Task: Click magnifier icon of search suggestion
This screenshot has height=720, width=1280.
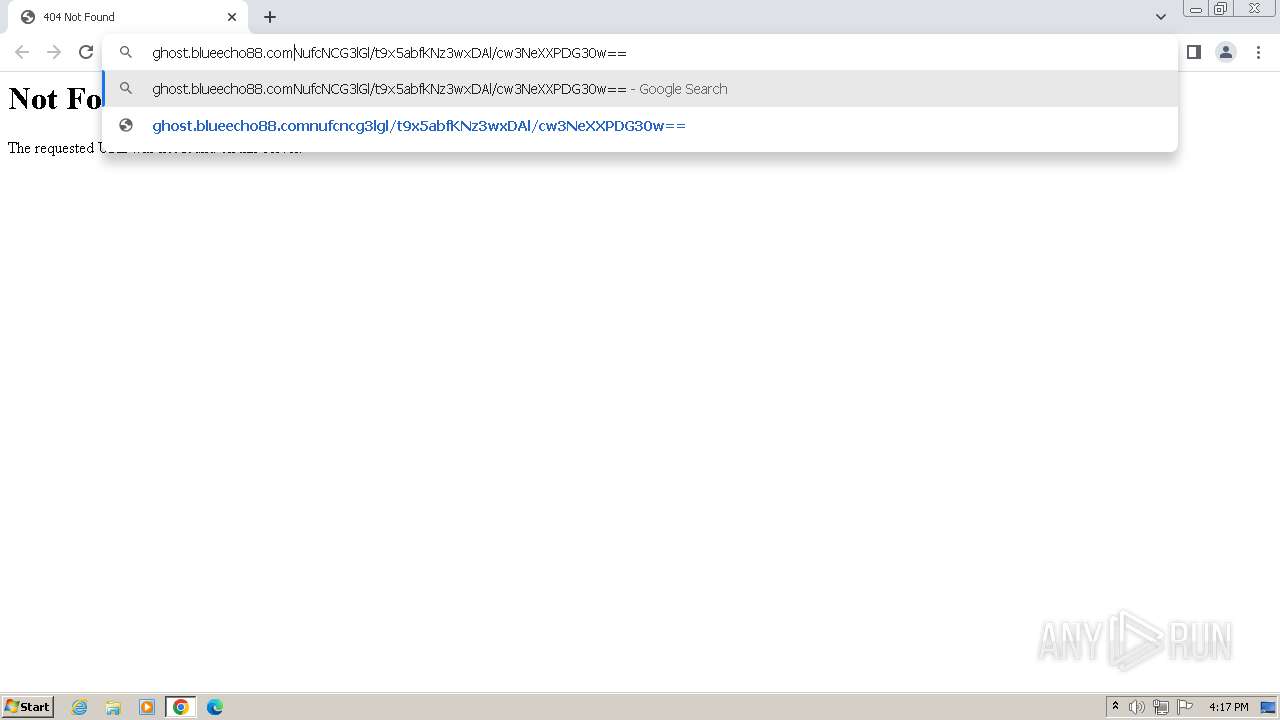Action: (x=126, y=89)
